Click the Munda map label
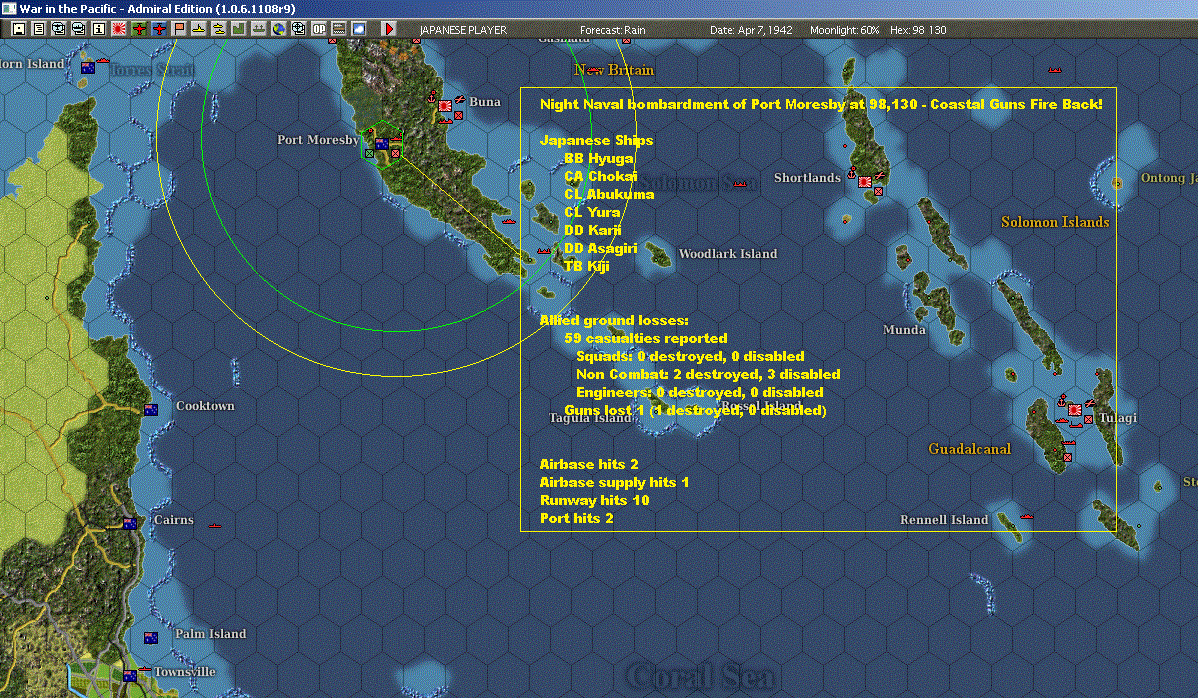Image resolution: width=1198 pixels, height=698 pixels. tap(904, 329)
